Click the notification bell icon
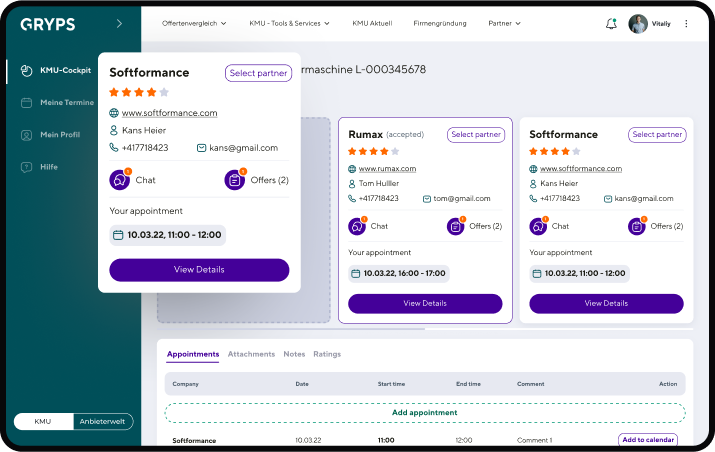The width and height of the screenshot is (715, 452). (x=611, y=24)
